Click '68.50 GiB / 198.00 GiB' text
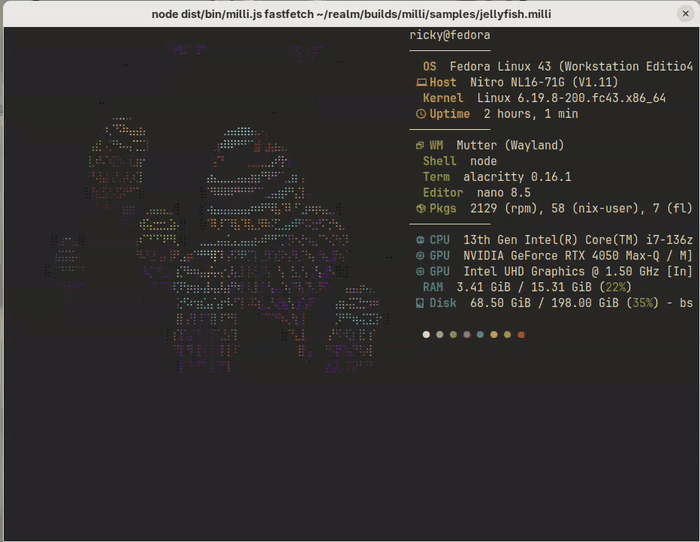 544,303
